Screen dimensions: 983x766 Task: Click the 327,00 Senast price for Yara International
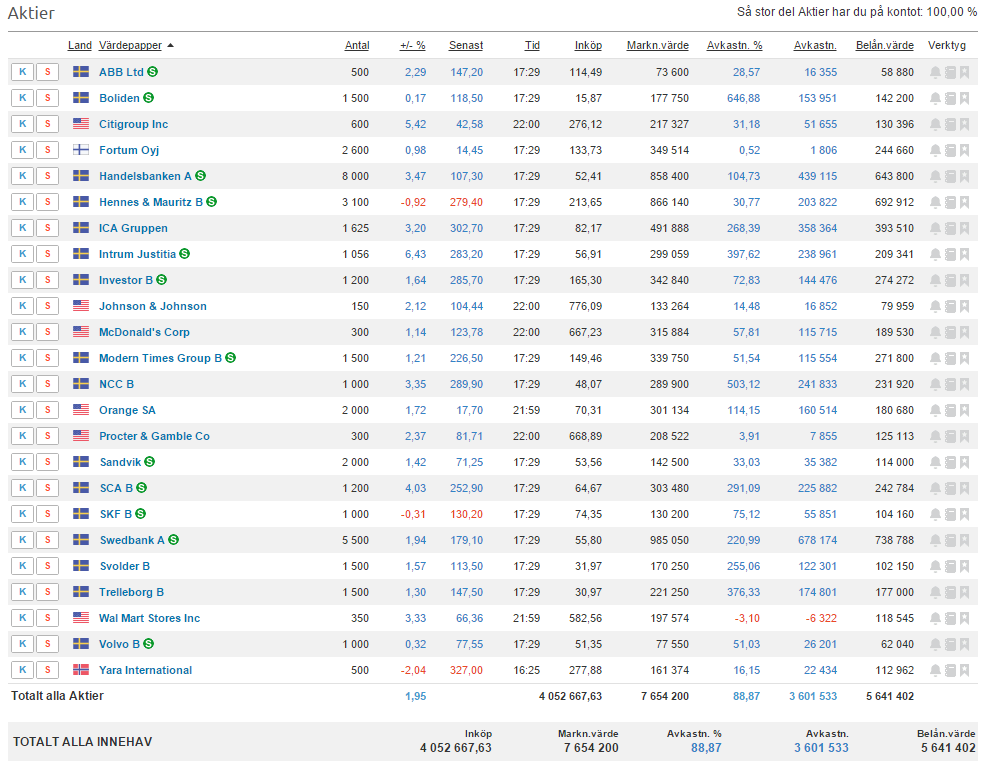466,670
